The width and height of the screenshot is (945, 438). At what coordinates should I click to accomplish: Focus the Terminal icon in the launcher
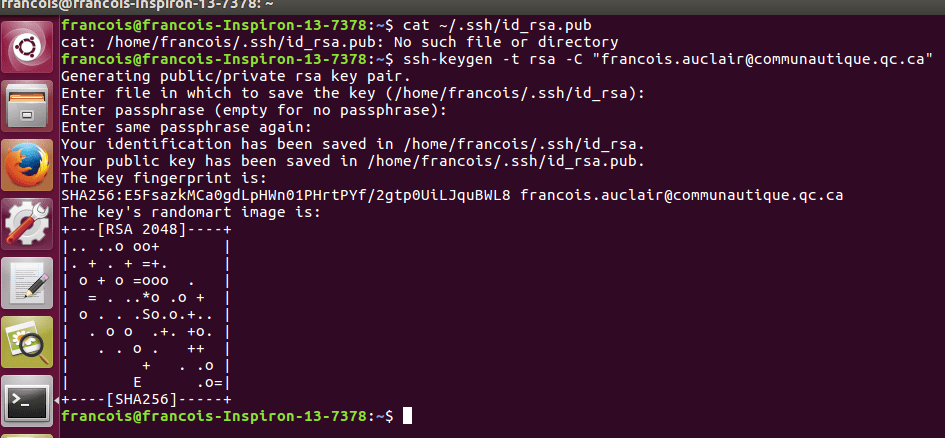(27, 401)
